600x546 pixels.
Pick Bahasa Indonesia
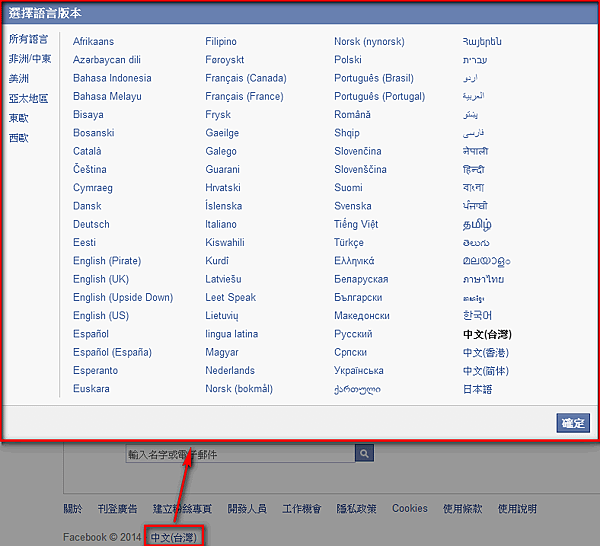pyautogui.click(x=112, y=78)
